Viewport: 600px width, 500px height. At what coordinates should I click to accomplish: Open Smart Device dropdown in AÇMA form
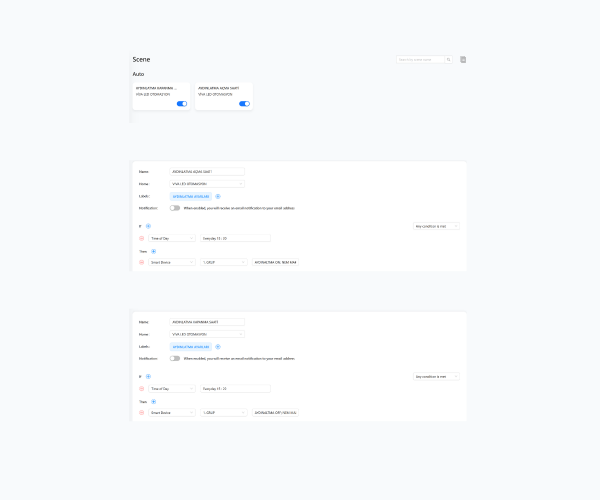pos(172,262)
